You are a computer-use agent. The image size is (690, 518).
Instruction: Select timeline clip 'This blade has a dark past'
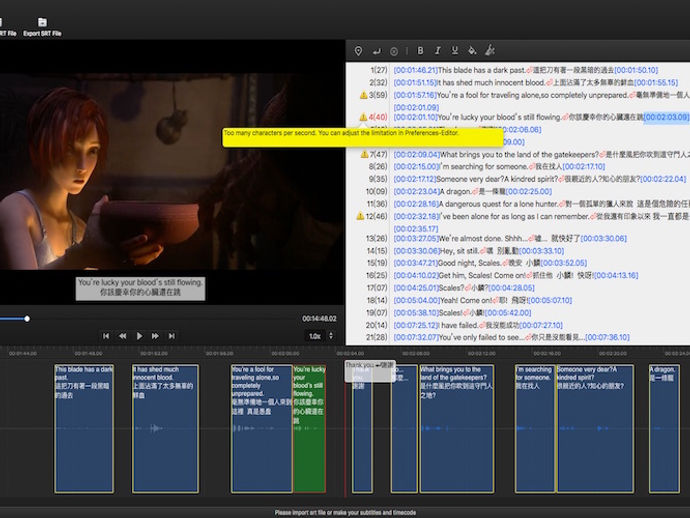tap(84, 428)
